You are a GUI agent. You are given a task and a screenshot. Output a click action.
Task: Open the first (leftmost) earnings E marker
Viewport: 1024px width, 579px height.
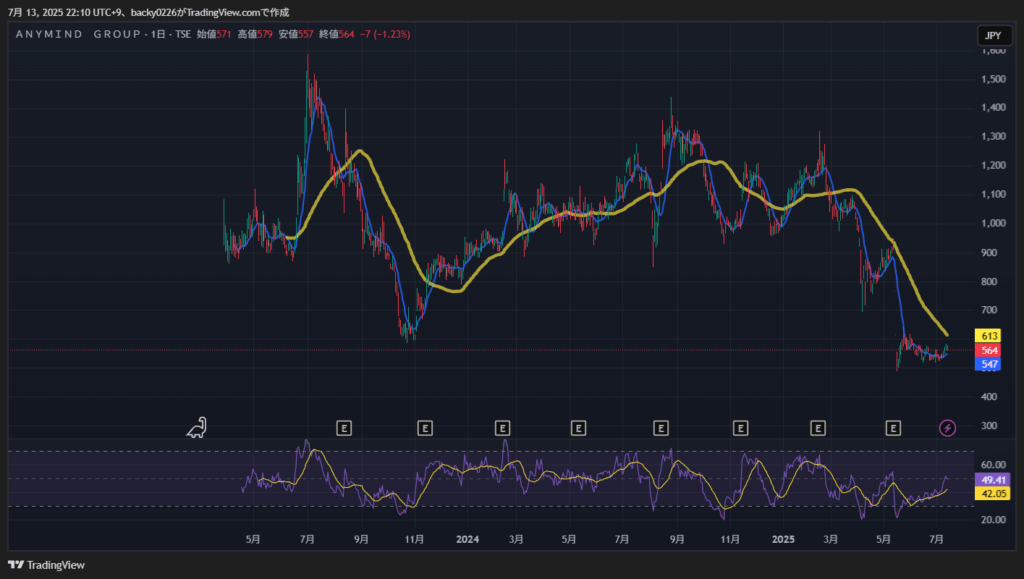pos(344,428)
